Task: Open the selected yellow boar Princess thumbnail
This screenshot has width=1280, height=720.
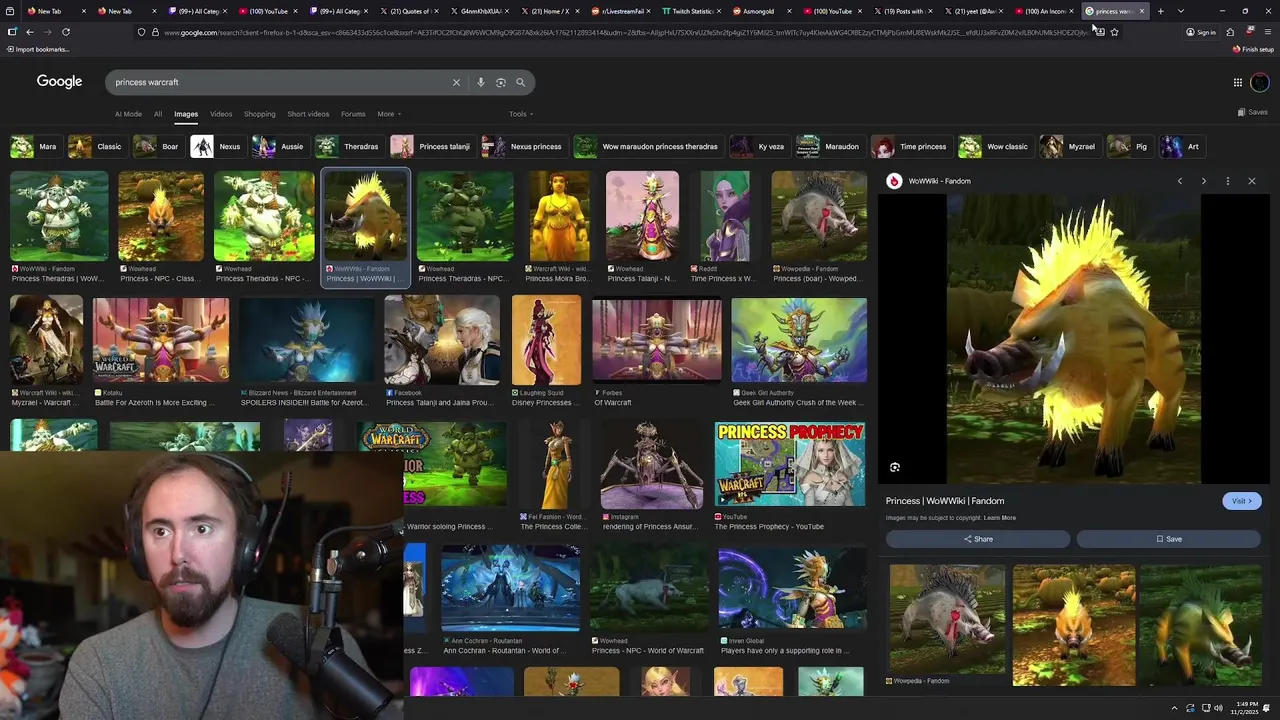Action: pyautogui.click(x=365, y=216)
